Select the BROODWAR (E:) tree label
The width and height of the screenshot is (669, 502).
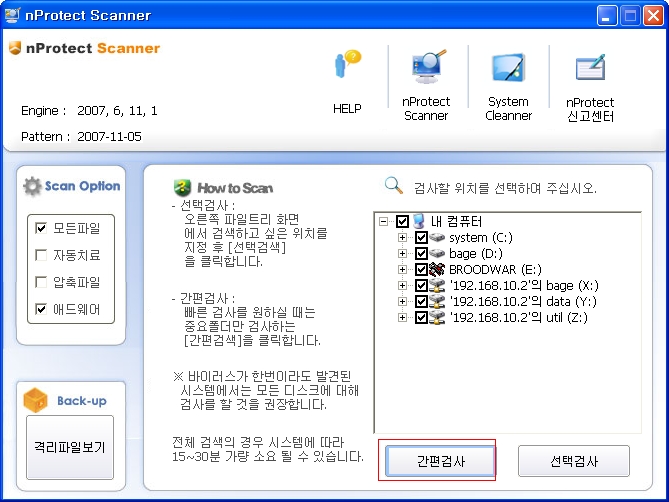[x=495, y=270]
